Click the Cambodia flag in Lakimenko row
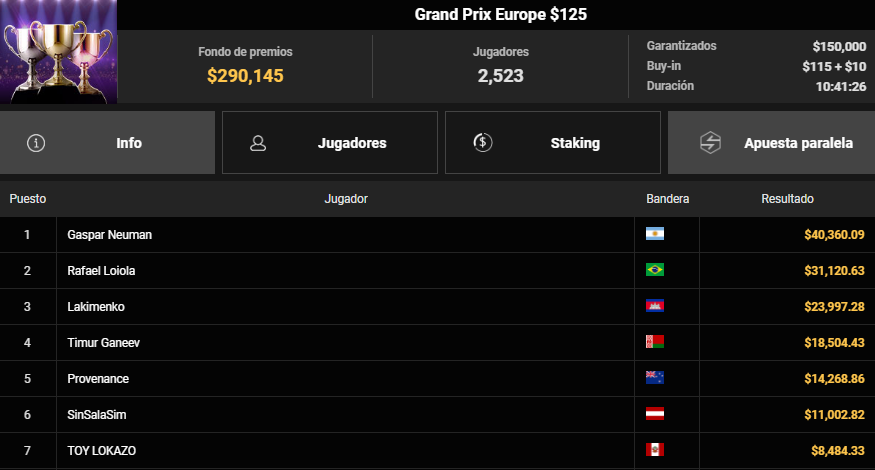The width and height of the screenshot is (875, 470). (655, 306)
